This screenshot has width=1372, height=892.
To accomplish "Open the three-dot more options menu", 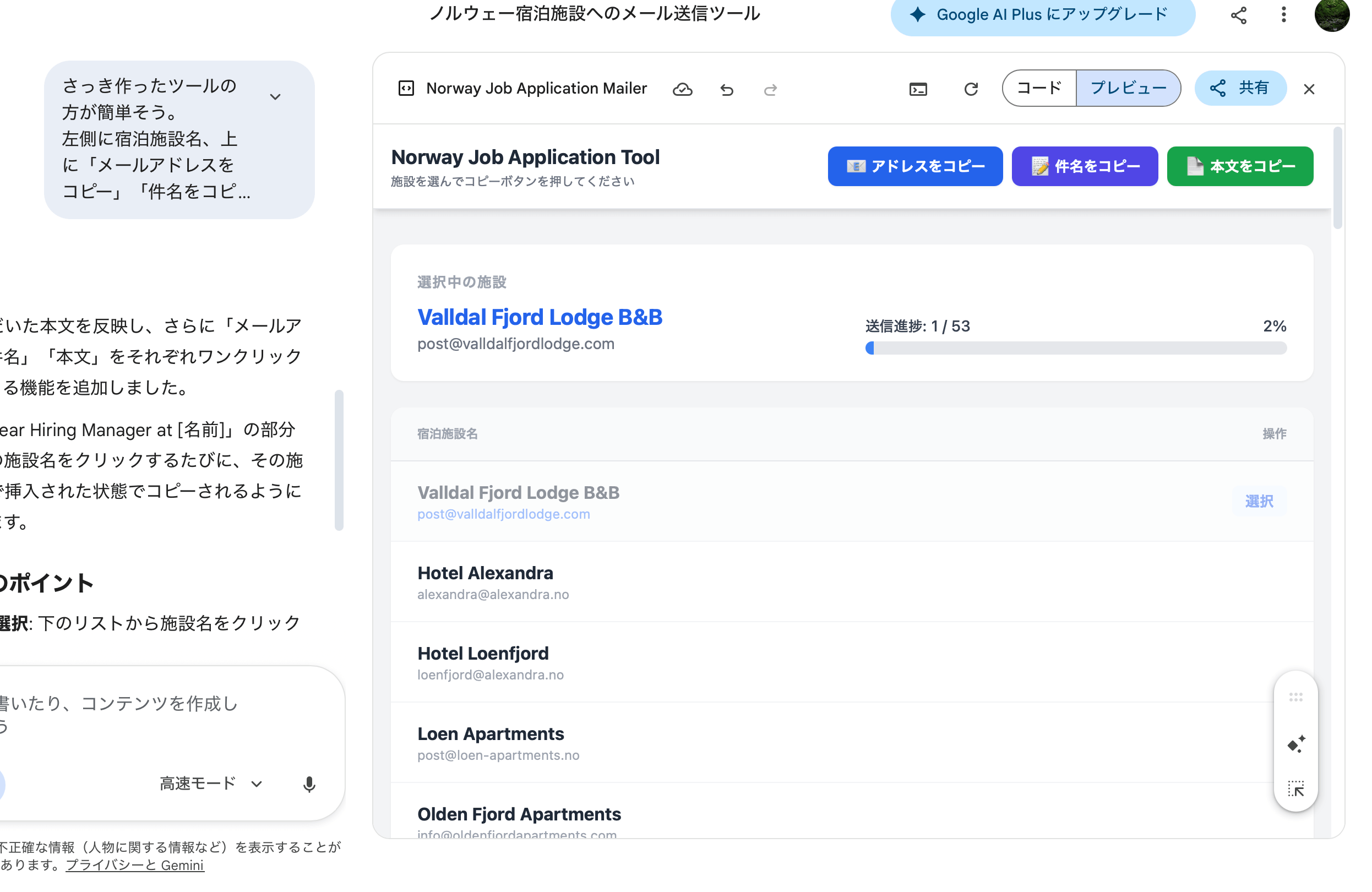I will (x=1283, y=14).
